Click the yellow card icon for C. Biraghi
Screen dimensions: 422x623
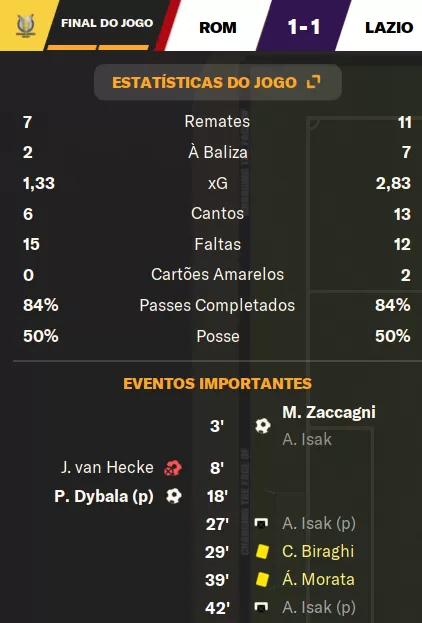pos(262,551)
